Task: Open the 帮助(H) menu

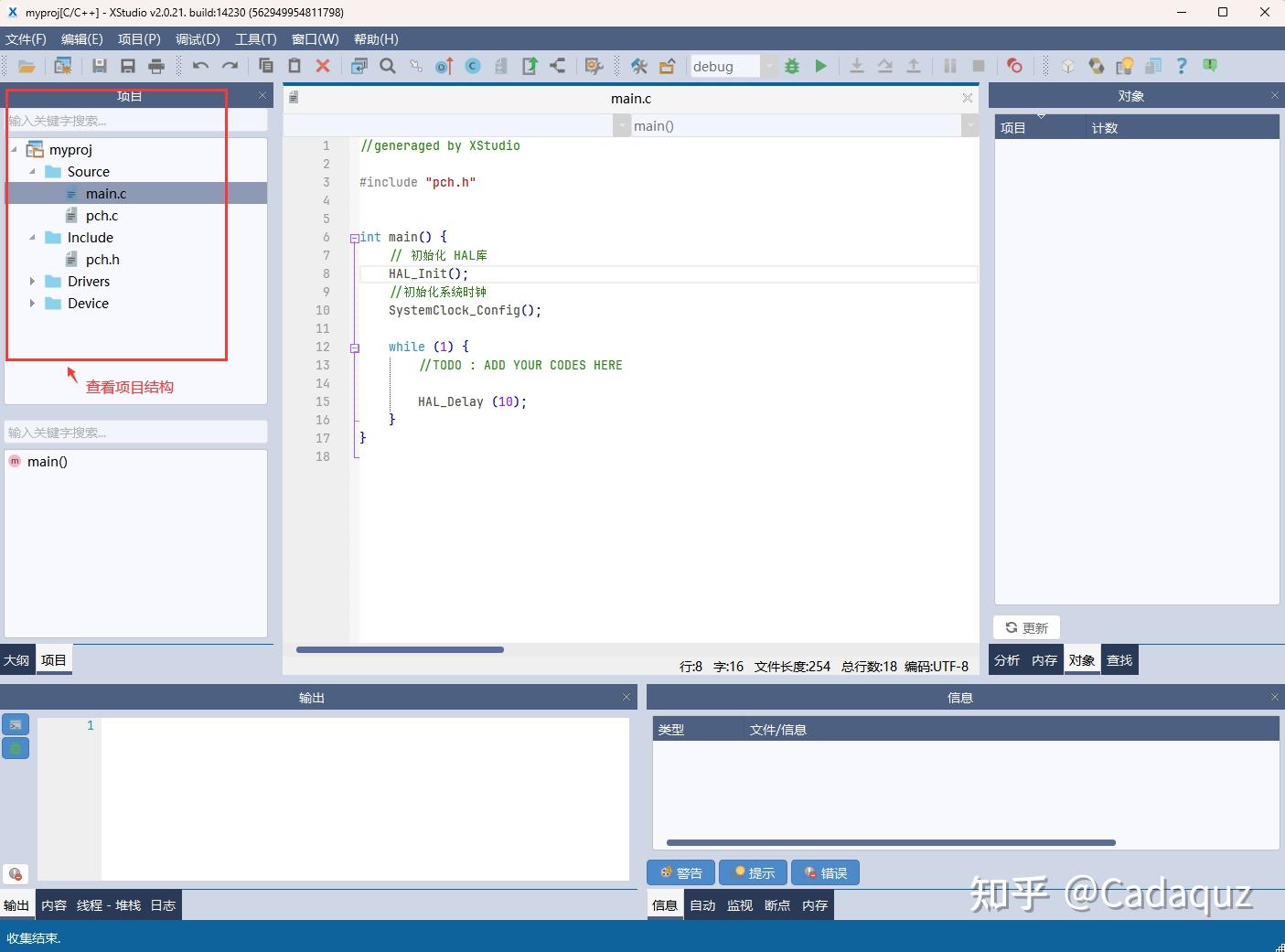Action: point(376,39)
